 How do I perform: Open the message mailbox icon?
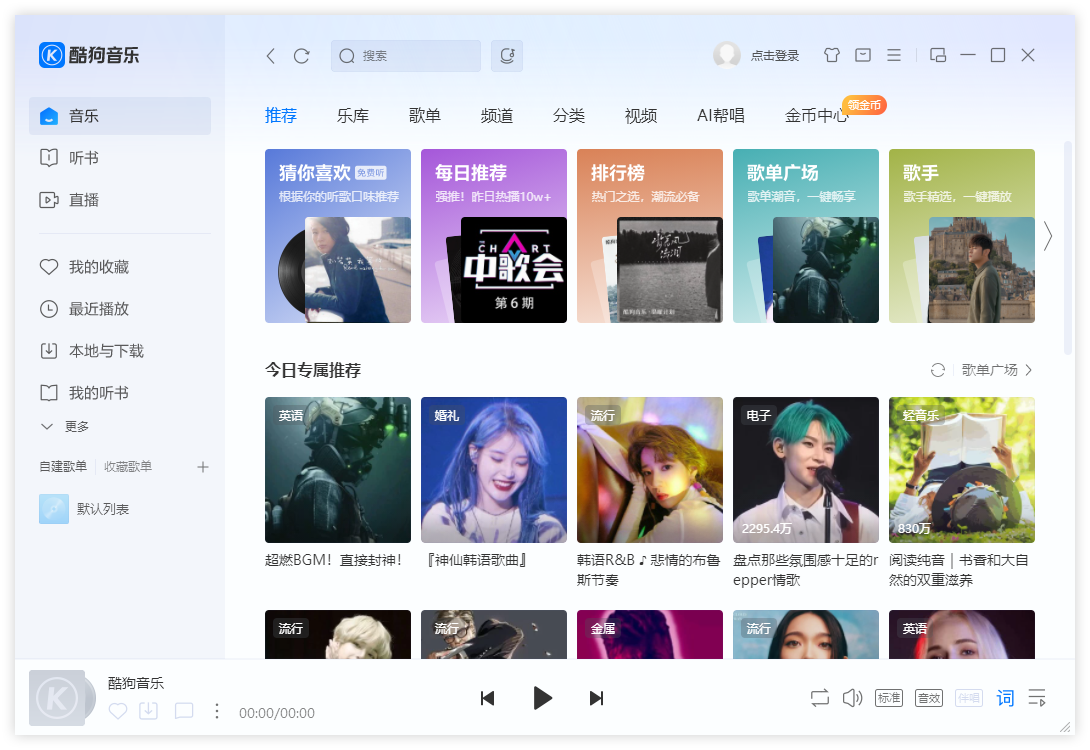863,55
